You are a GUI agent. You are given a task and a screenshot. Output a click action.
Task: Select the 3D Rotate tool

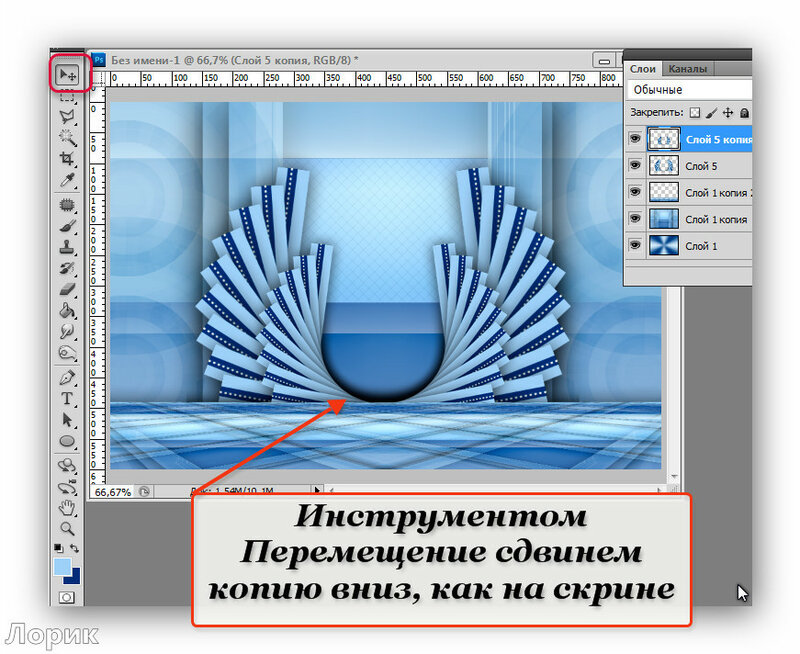(x=67, y=466)
